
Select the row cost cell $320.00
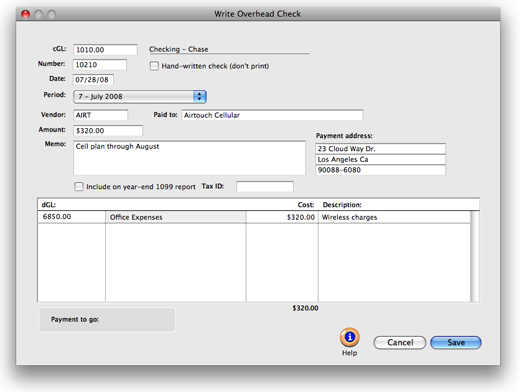tap(282, 217)
